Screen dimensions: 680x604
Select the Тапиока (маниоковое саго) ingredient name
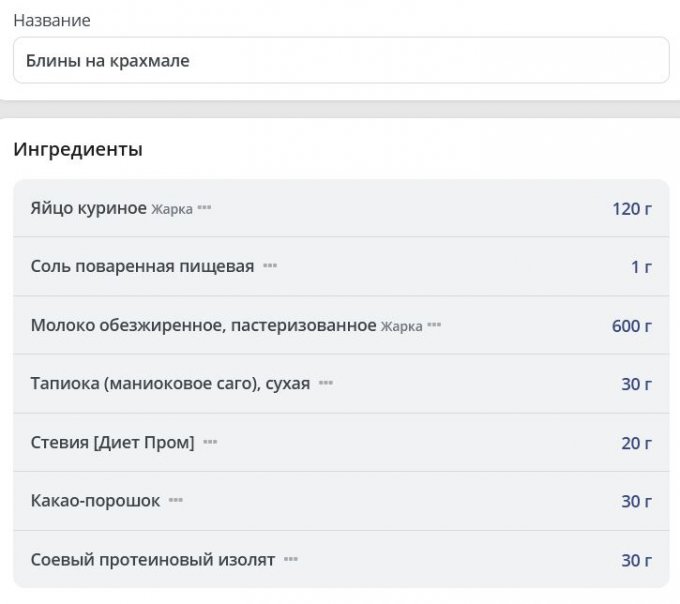pyautogui.click(x=170, y=384)
